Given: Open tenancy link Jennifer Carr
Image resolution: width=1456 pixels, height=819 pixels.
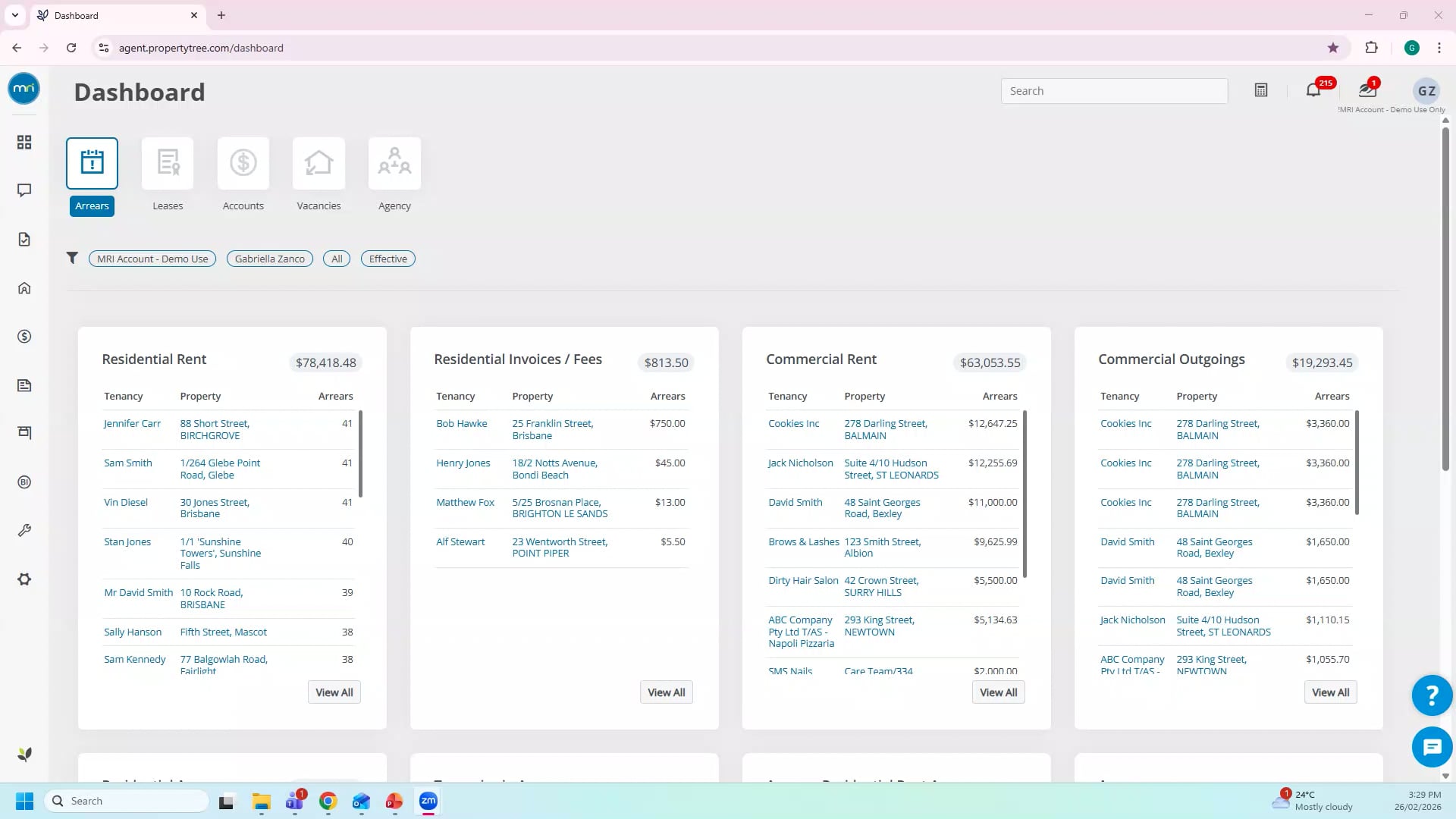Looking at the screenshot, I should (132, 423).
